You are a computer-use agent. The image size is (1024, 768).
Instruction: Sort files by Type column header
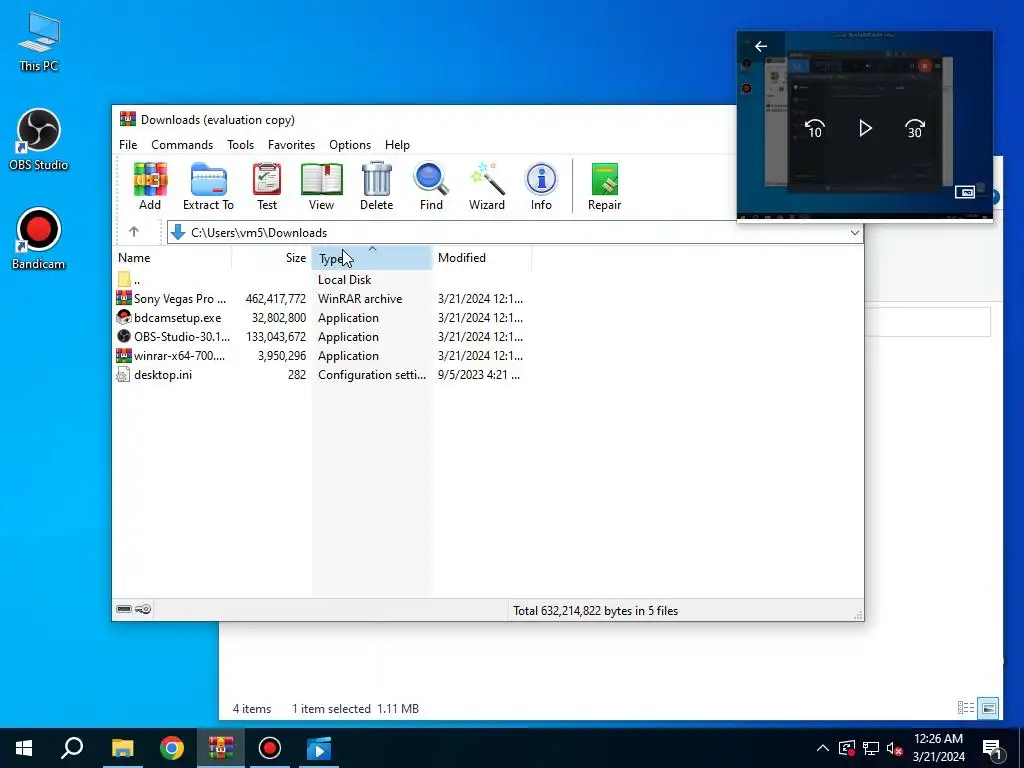click(x=372, y=257)
